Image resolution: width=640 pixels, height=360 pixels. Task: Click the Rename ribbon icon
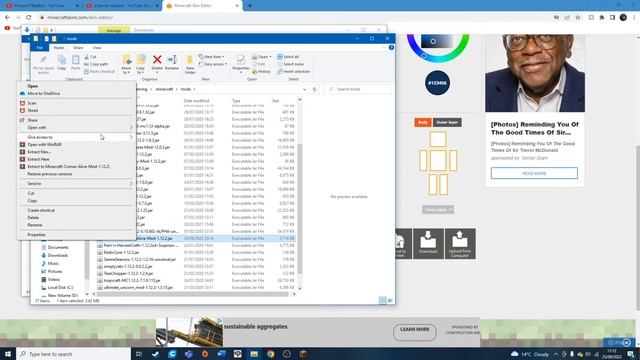(172, 62)
